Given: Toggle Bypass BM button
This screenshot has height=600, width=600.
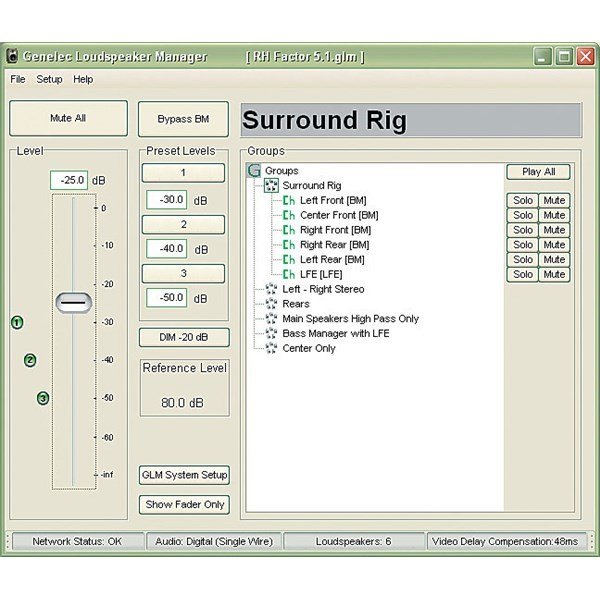Looking at the screenshot, I should pyautogui.click(x=183, y=119).
